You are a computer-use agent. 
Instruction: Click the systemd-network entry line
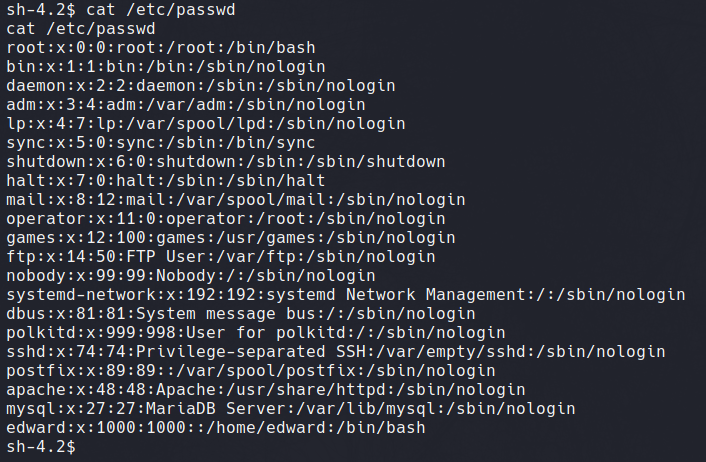coord(346,294)
